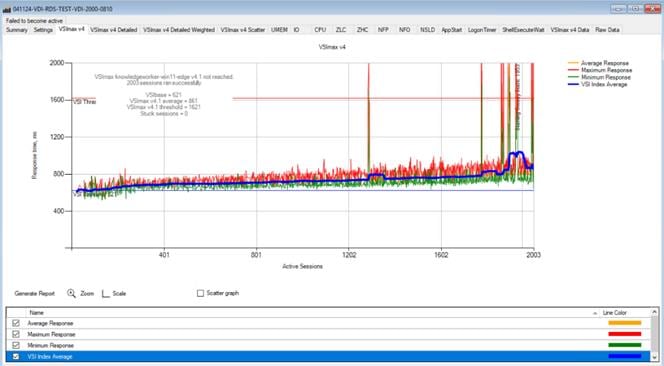Image resolution: width=664 pixels, height=366 pixels.
Task: Select the VSI Index Average row name
Action: (50, 357)
